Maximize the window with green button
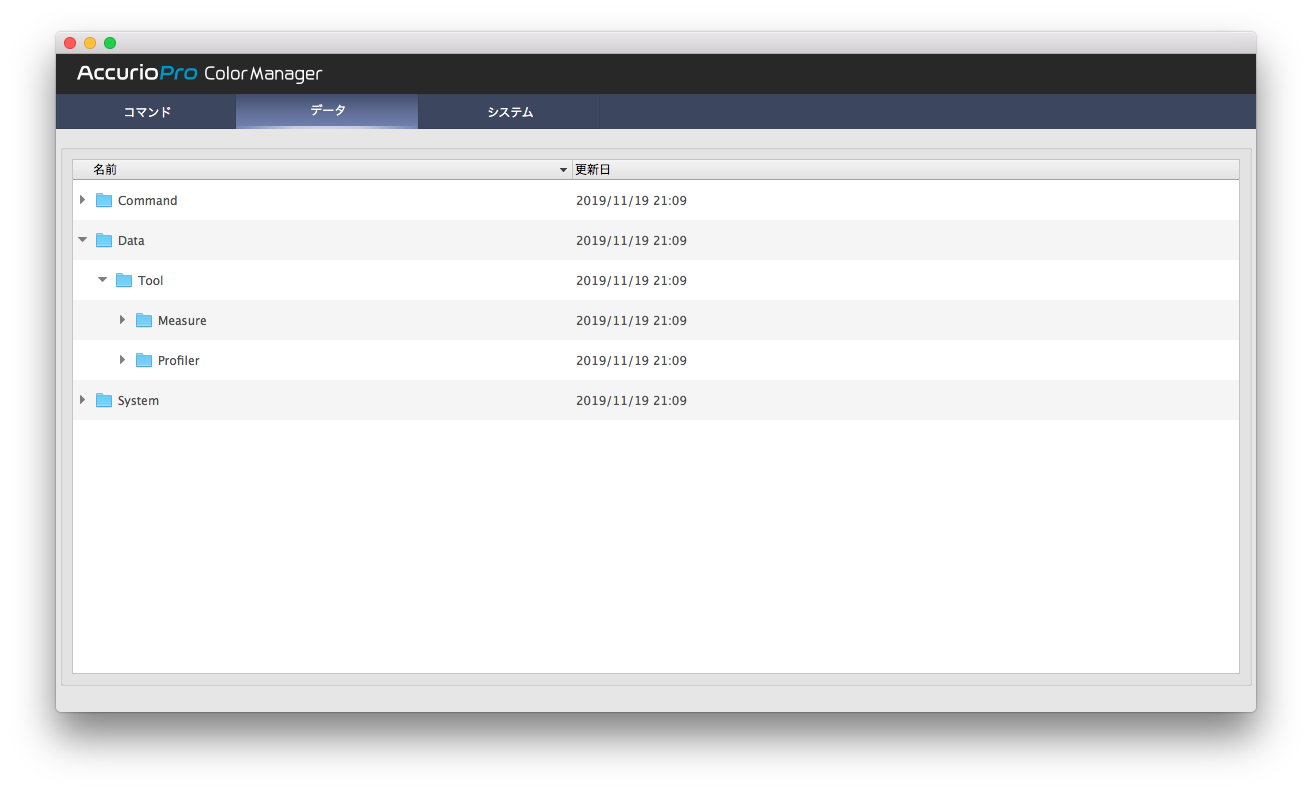Screen dimensions: 1312x792 pos(110,43)
